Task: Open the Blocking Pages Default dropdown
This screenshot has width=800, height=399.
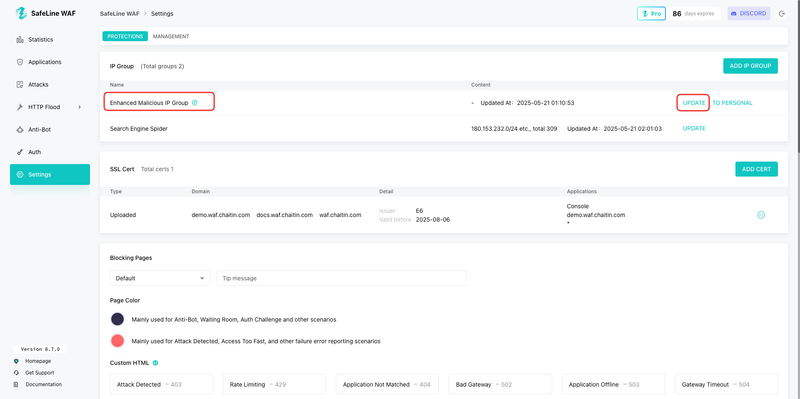Action: [x=160, y=278]
